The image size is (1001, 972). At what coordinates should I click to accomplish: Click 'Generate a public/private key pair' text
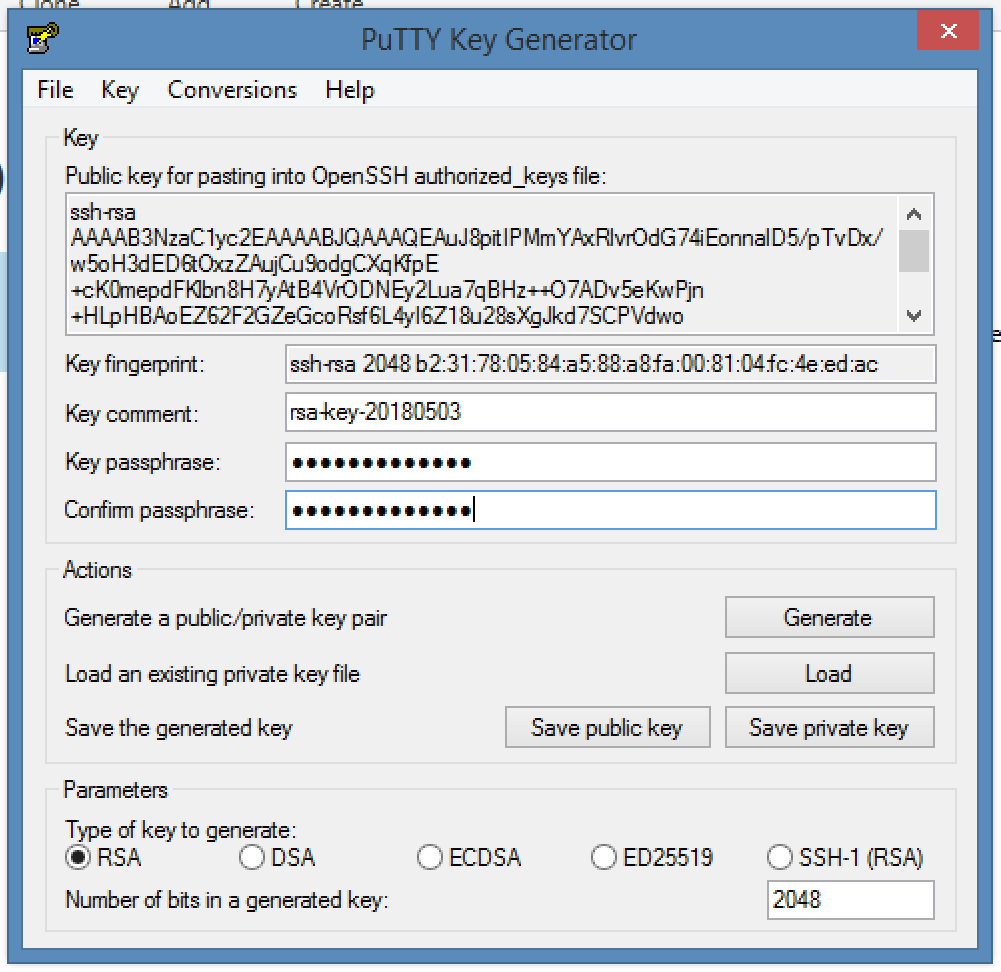coord(225,618)
